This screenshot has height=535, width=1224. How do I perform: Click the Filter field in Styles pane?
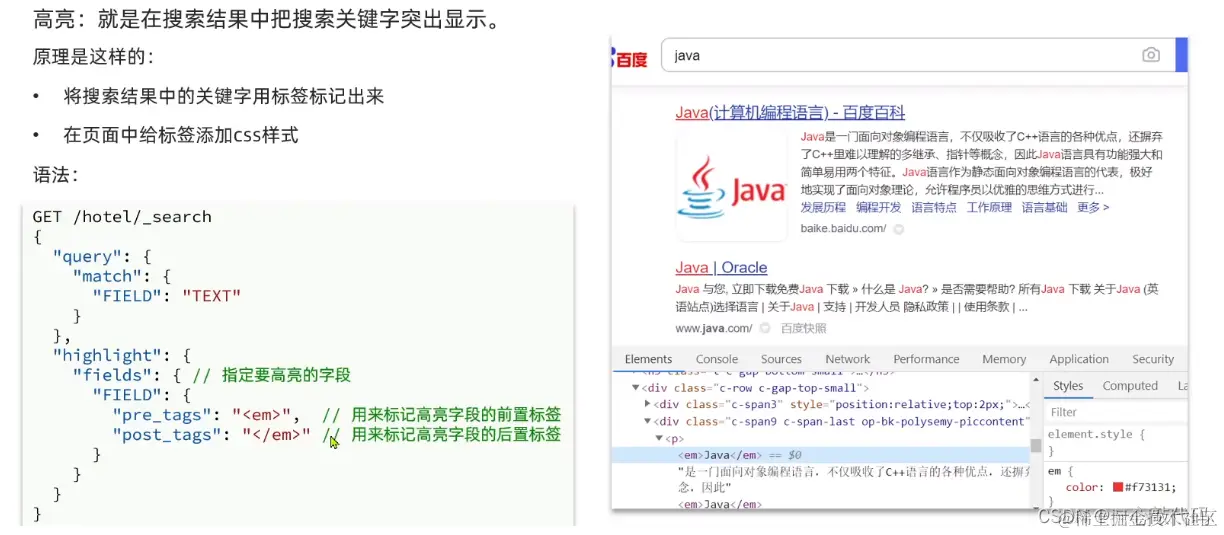tap(1115, 412)
